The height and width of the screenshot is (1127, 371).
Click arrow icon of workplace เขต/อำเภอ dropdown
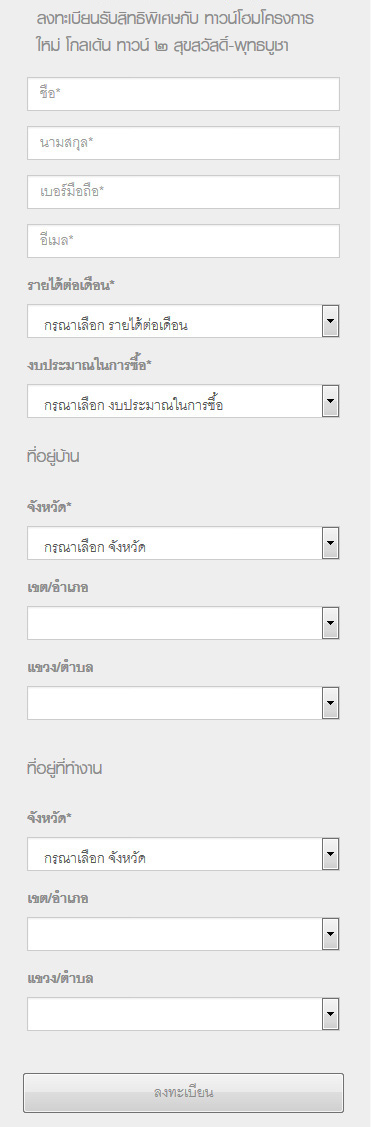330,934
